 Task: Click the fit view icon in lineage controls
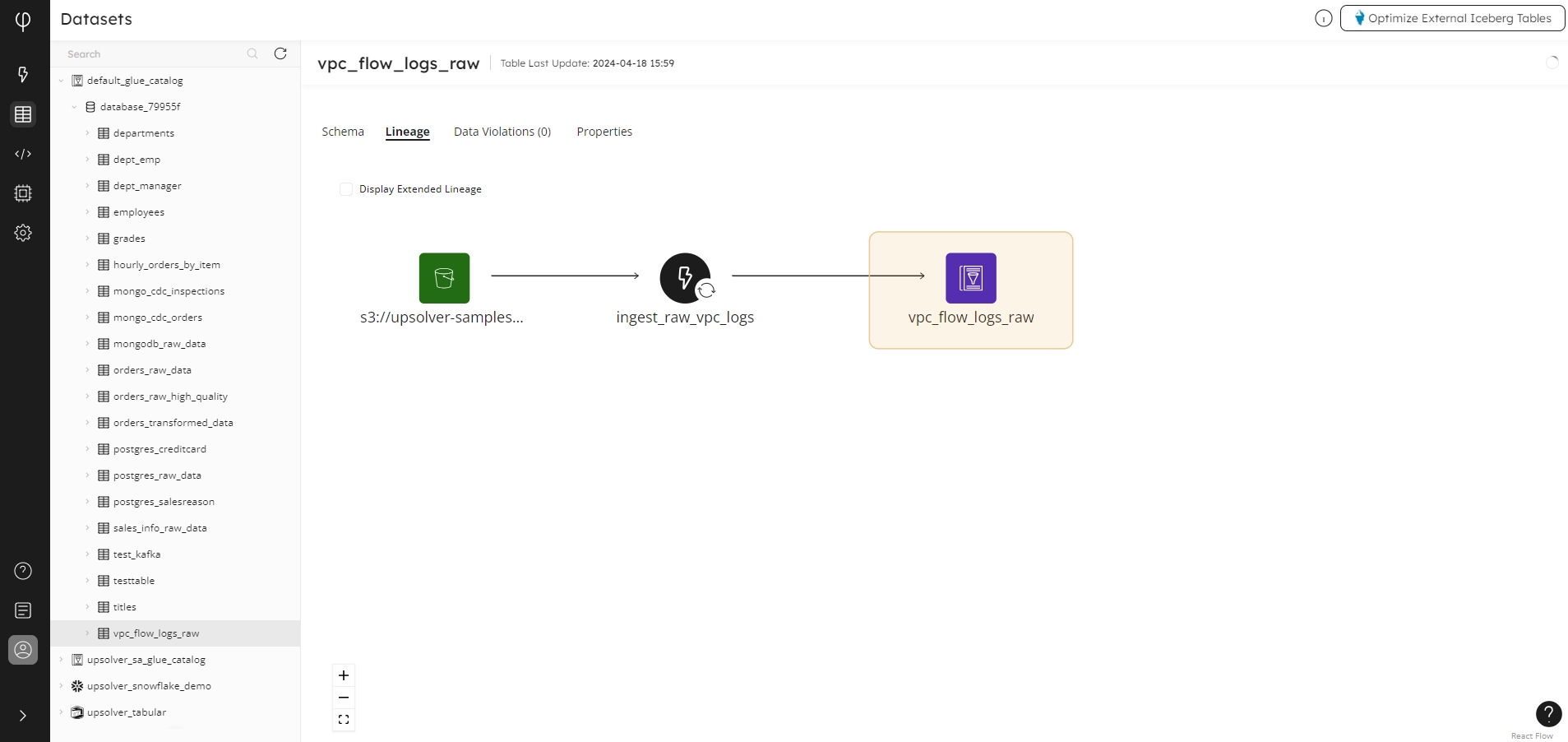coord(344,720)
